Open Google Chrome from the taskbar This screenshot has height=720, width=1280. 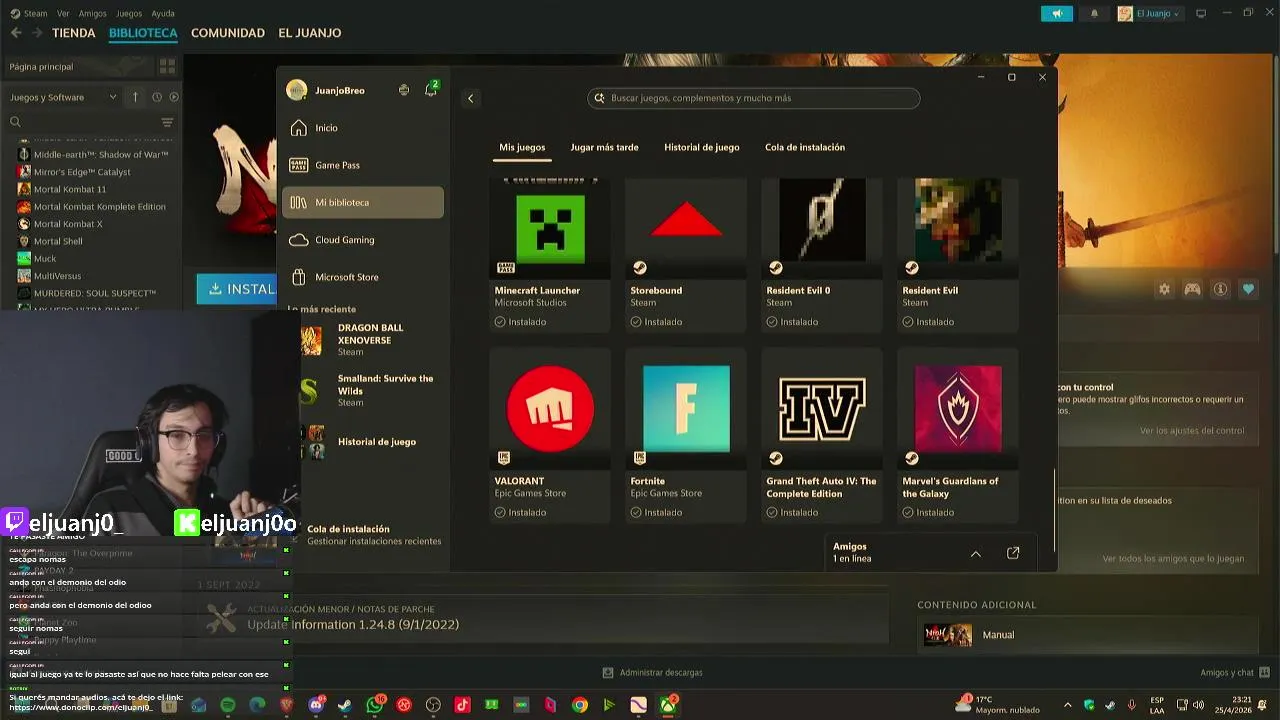[580, 705]
